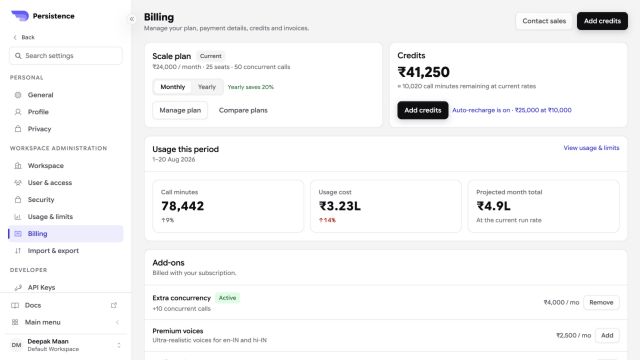Viewport: 640px width, 360px height.
Task: Click the ₹4,000 / mo price
Action: click(x=561, y=302)
